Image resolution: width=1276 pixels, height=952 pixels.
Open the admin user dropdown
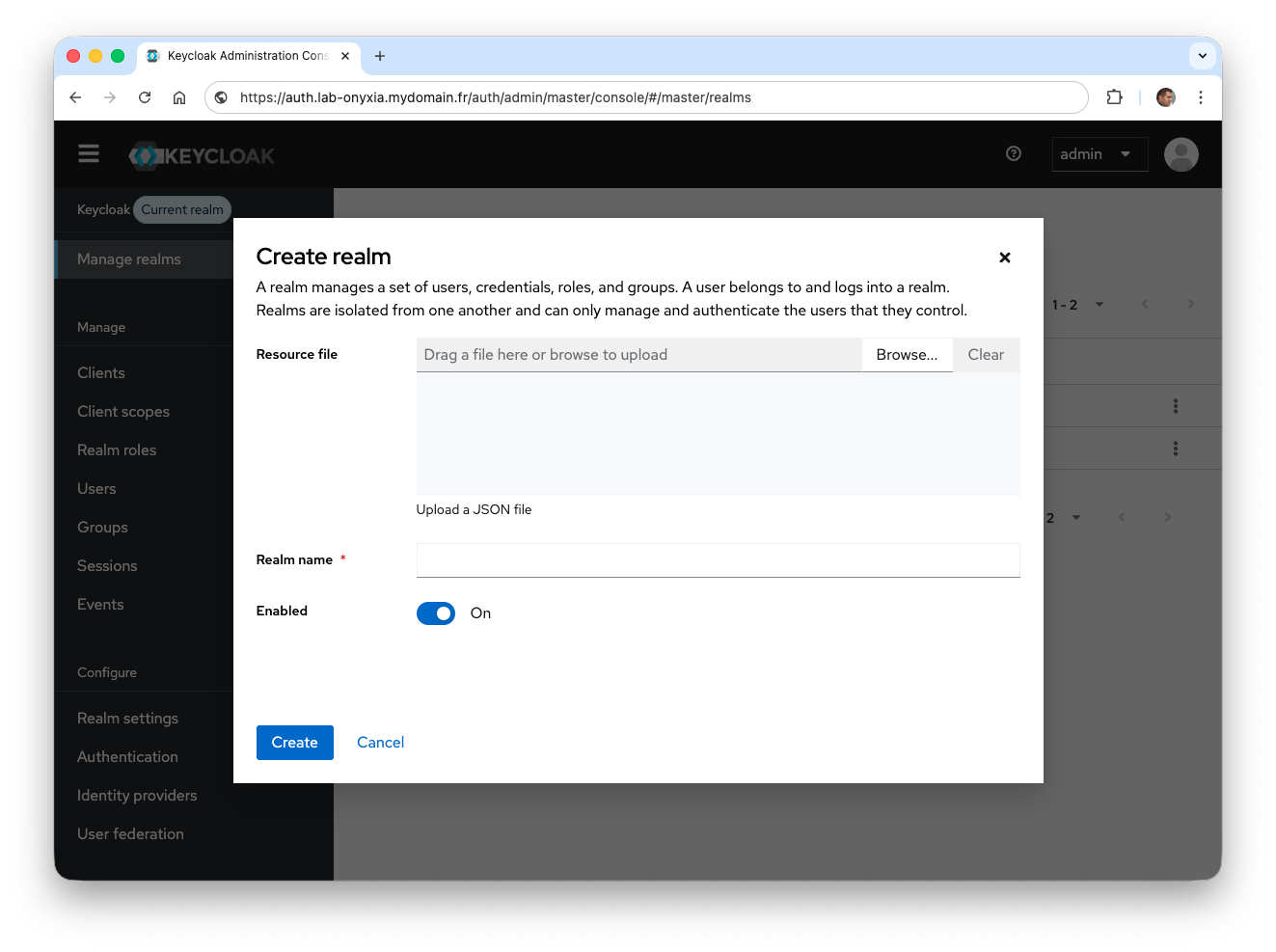click(1099, 154)
